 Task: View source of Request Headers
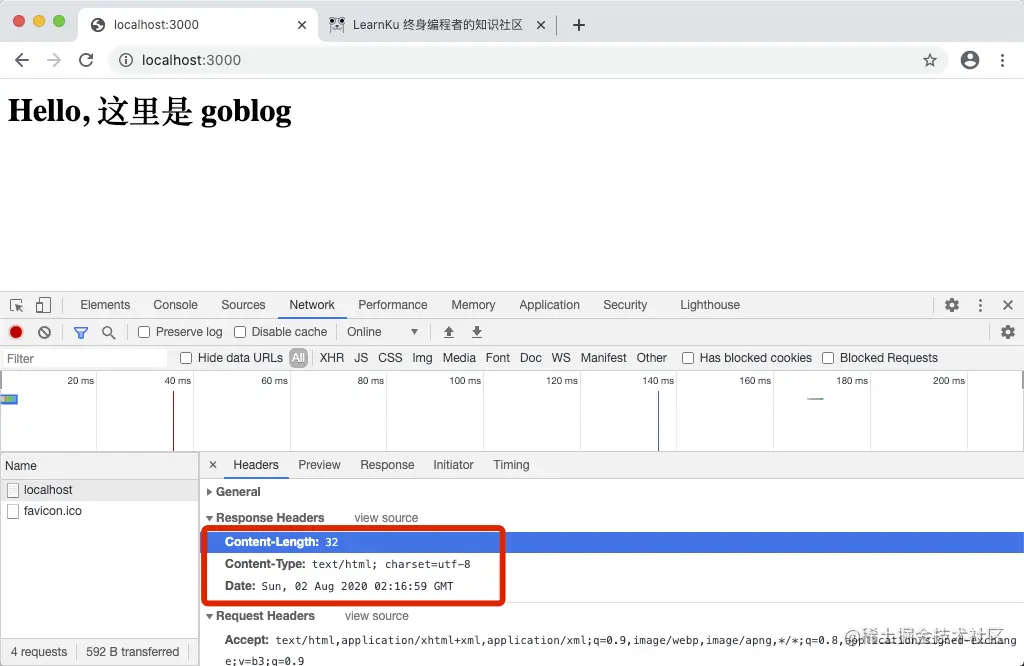point(377,616)
